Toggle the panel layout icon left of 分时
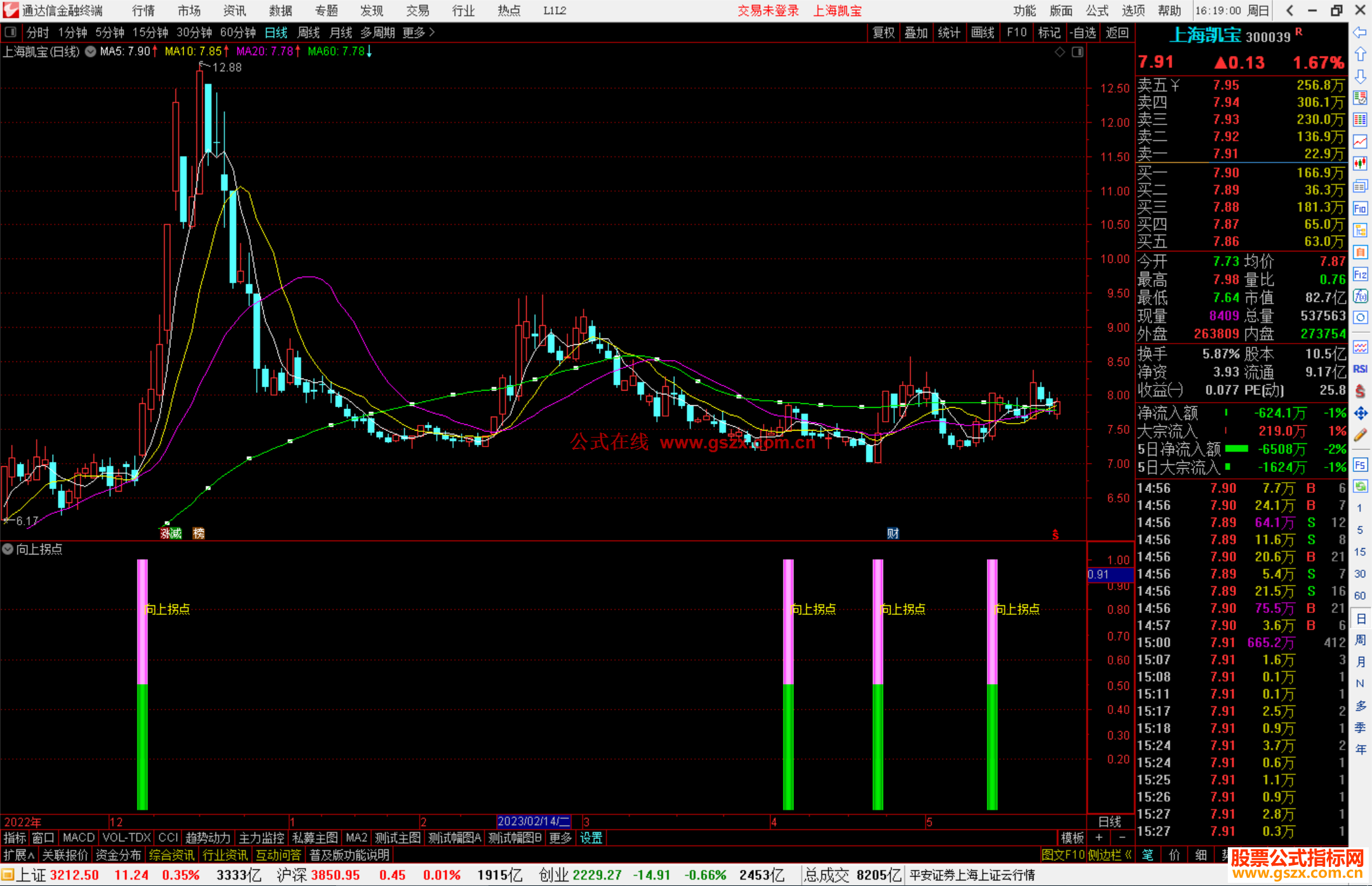 click(x=11, y=32)
